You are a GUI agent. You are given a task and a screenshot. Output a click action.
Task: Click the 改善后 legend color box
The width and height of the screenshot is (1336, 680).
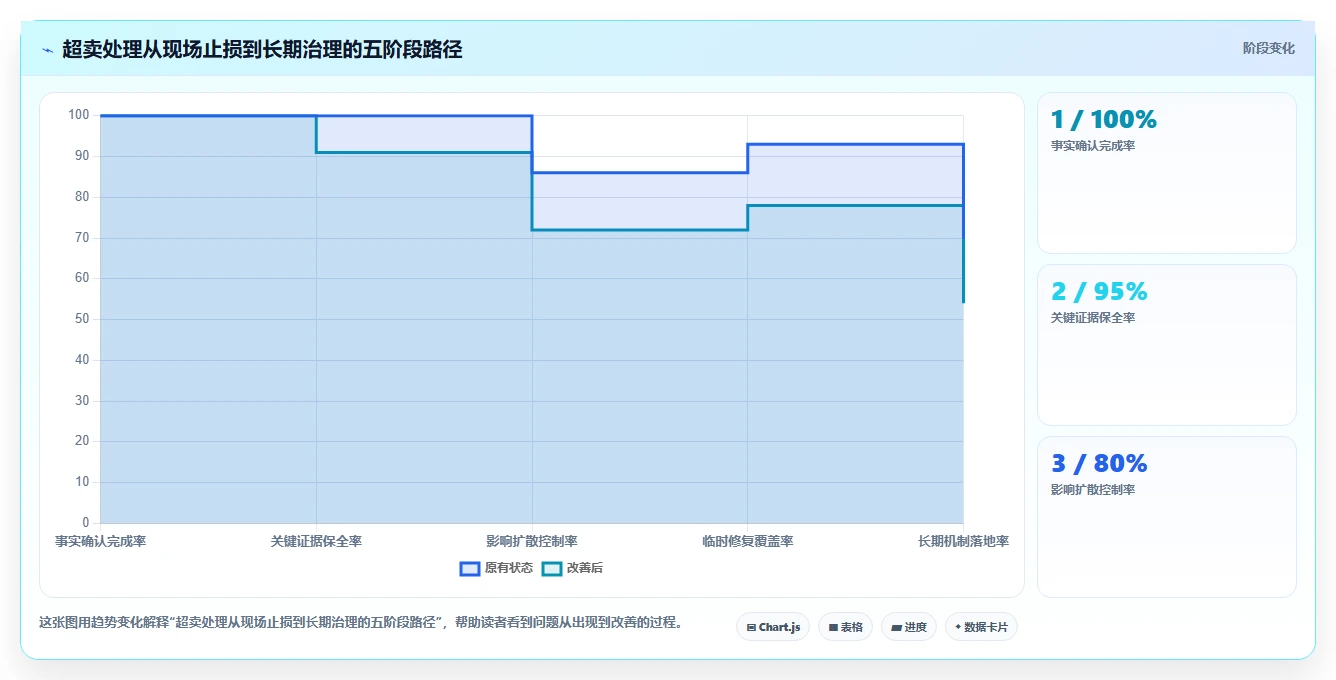[552, 568]
